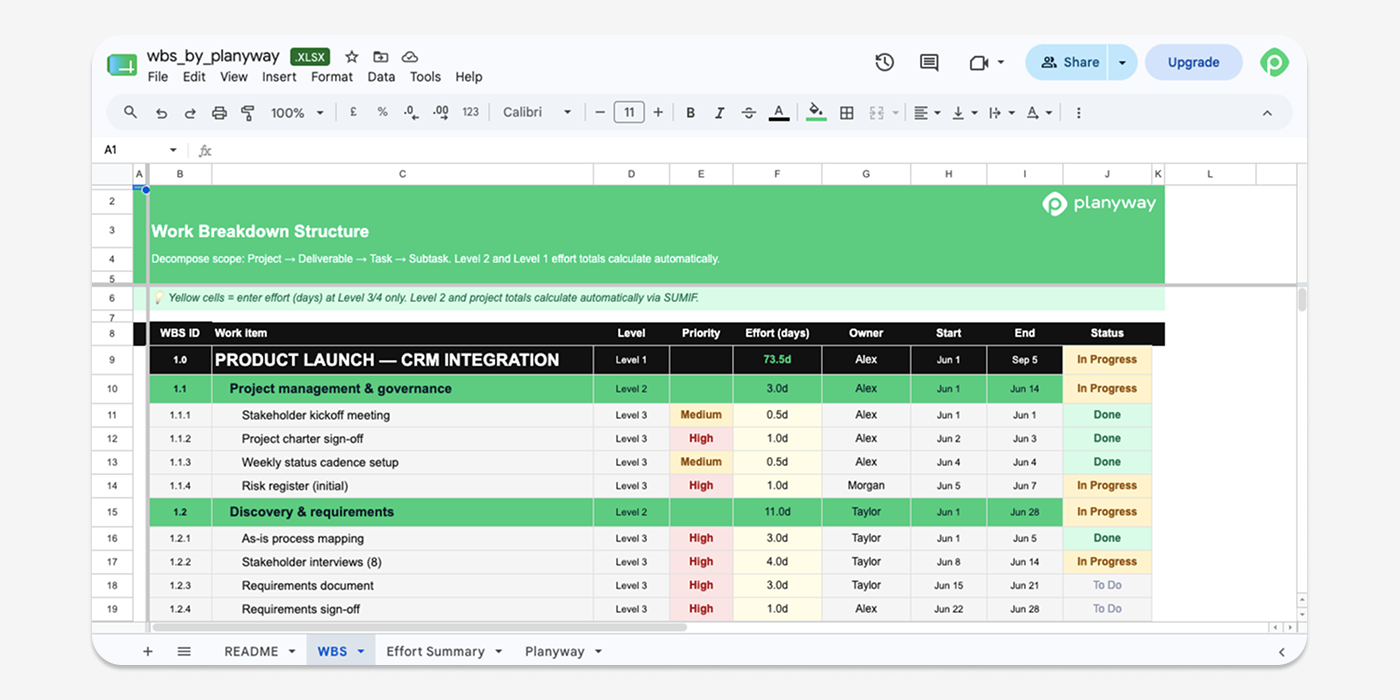Move the file with folder icon
This screenshot has width=1400, height=700.
pyautogui.click(x=381, y=57)
